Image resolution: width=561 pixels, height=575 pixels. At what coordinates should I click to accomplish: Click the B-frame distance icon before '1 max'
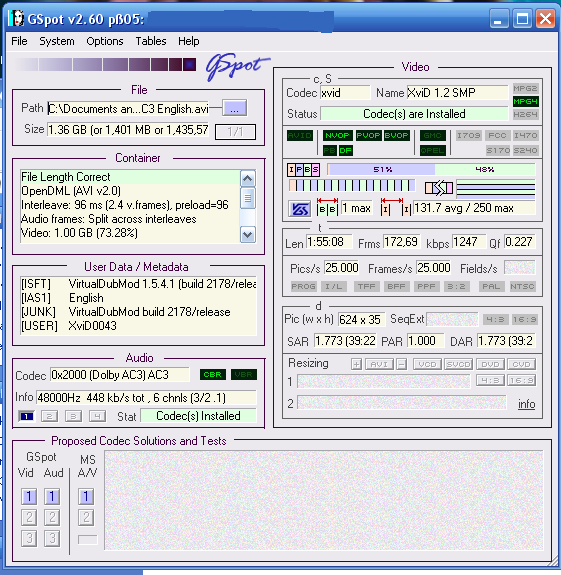327,208
